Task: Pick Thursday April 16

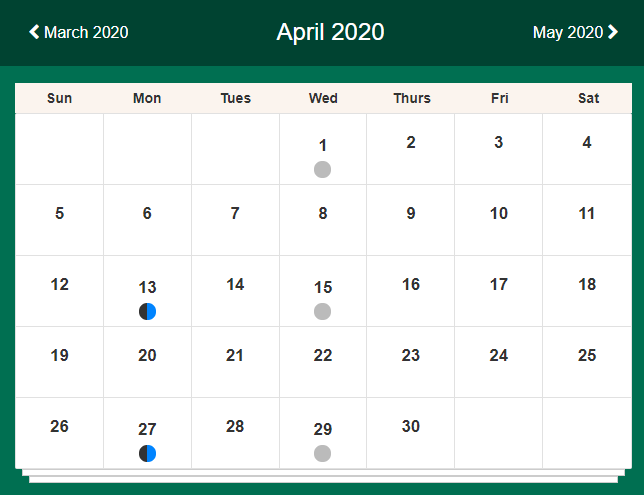Action: click(411, 284)
